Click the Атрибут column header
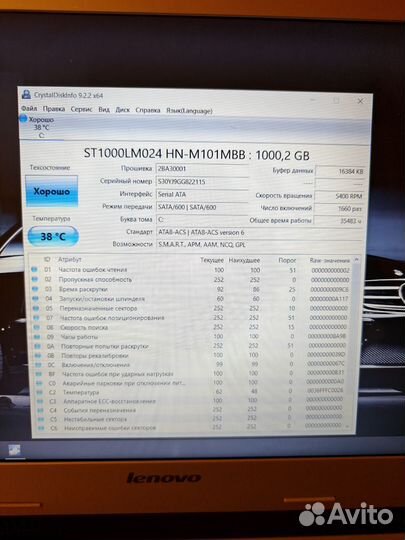 click(70, 259)
